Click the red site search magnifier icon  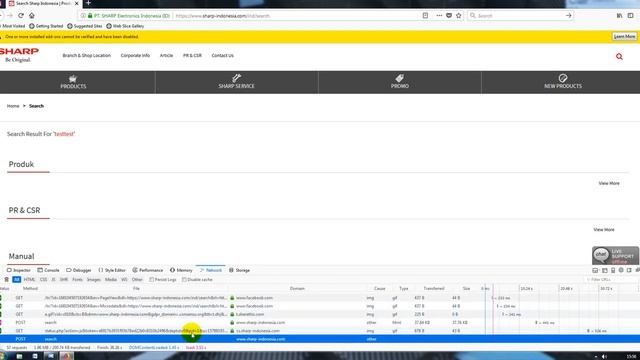point(619,57)
